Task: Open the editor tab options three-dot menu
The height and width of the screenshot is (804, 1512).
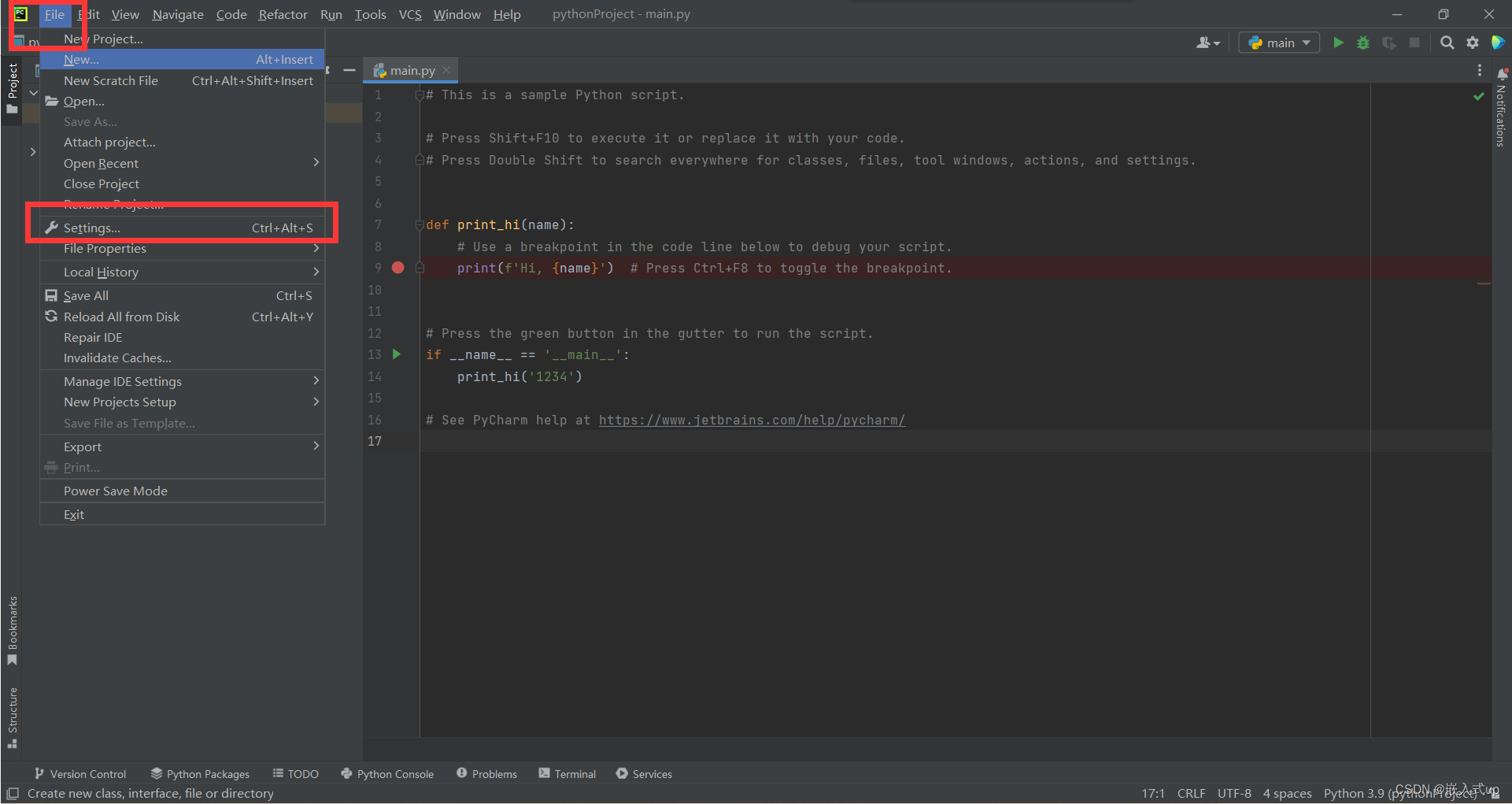Action: 1480,70
